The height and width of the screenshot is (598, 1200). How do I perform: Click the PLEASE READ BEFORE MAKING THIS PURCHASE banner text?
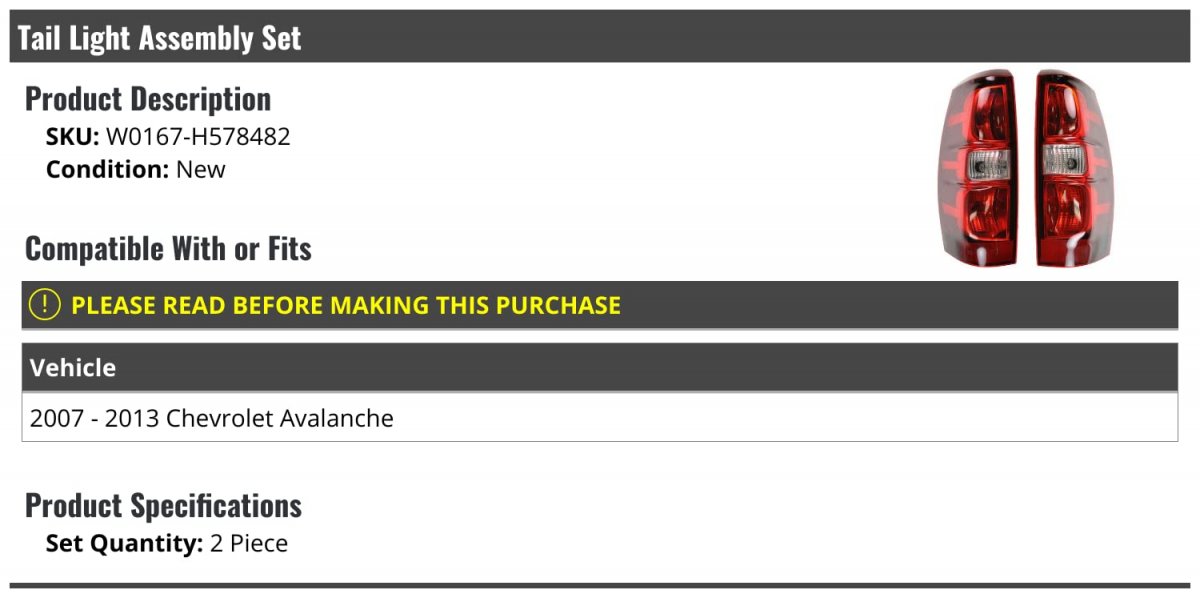tap(346, 305)
